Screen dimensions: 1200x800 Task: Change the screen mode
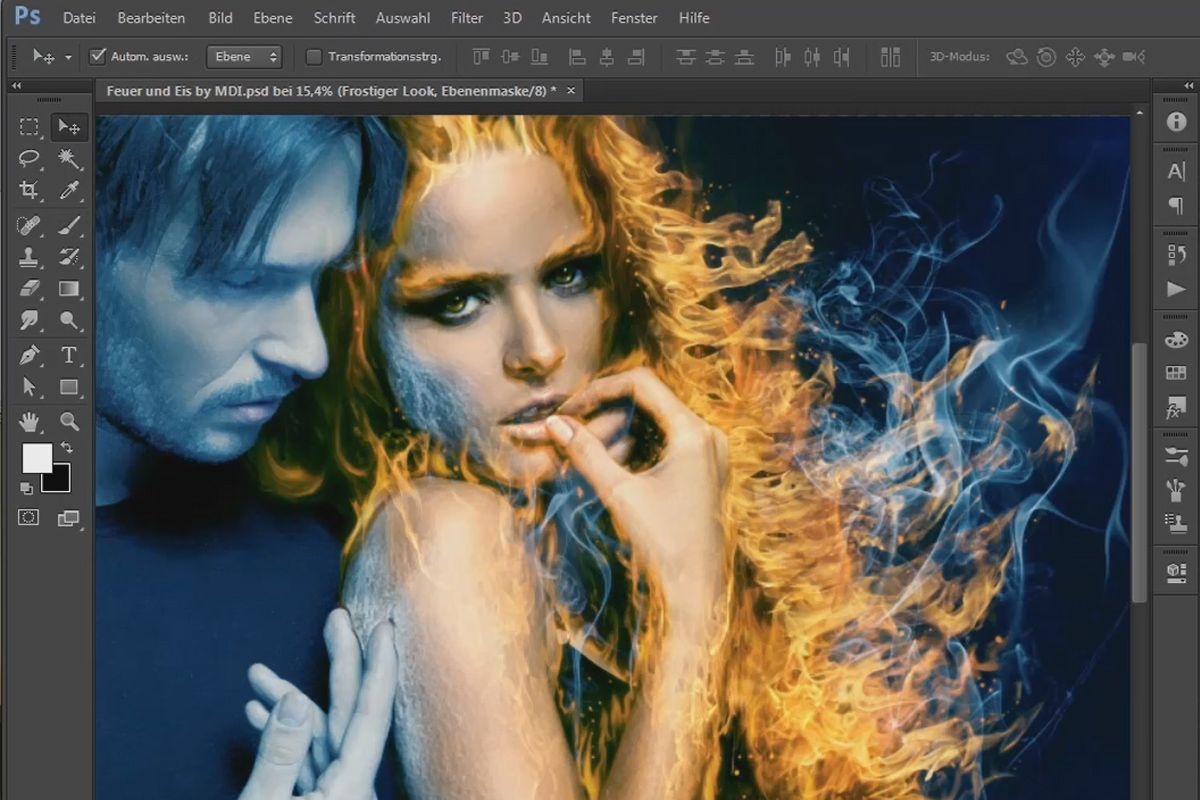[x=69, y=517]
